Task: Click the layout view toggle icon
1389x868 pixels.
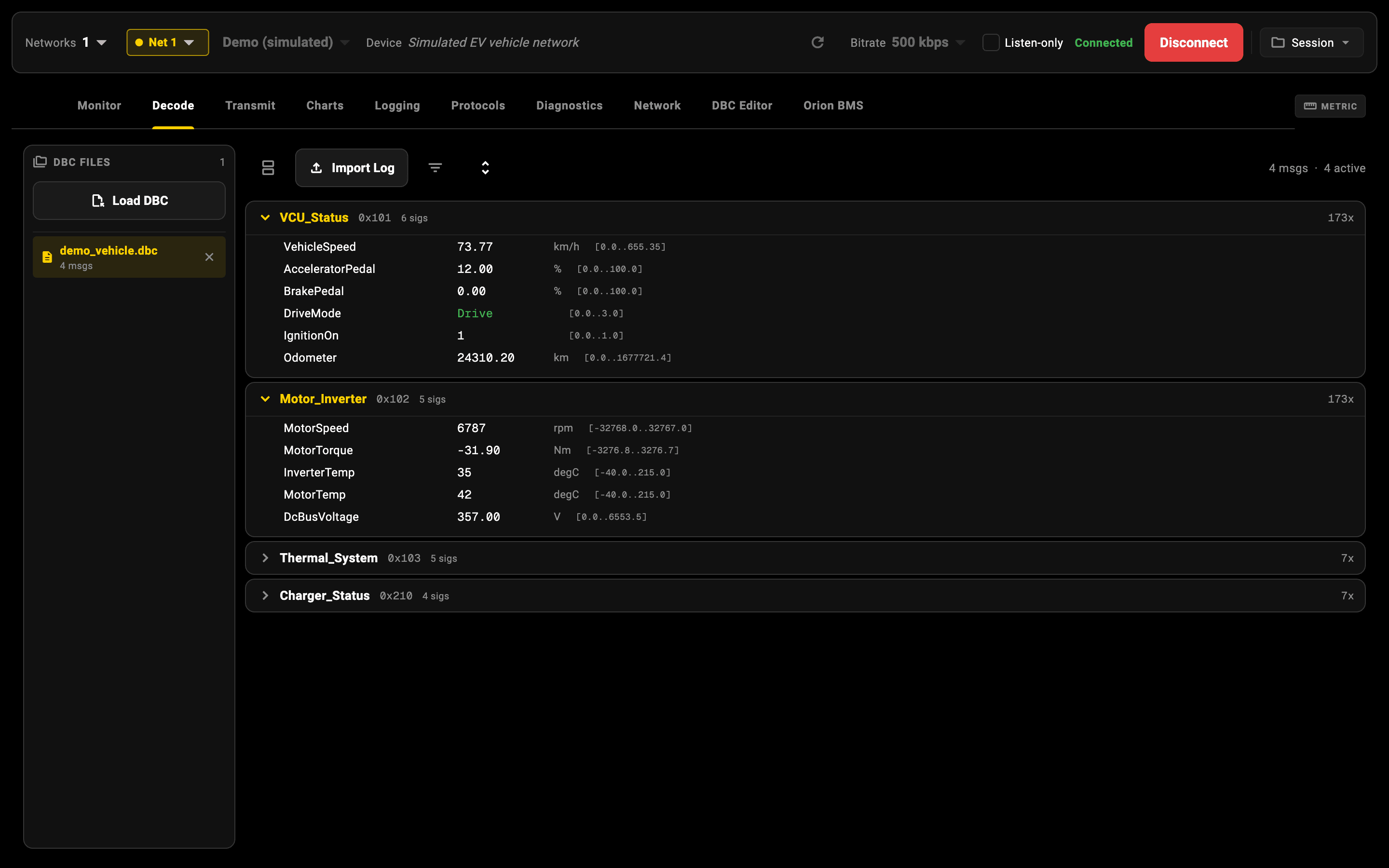Action: coord(268,168)
